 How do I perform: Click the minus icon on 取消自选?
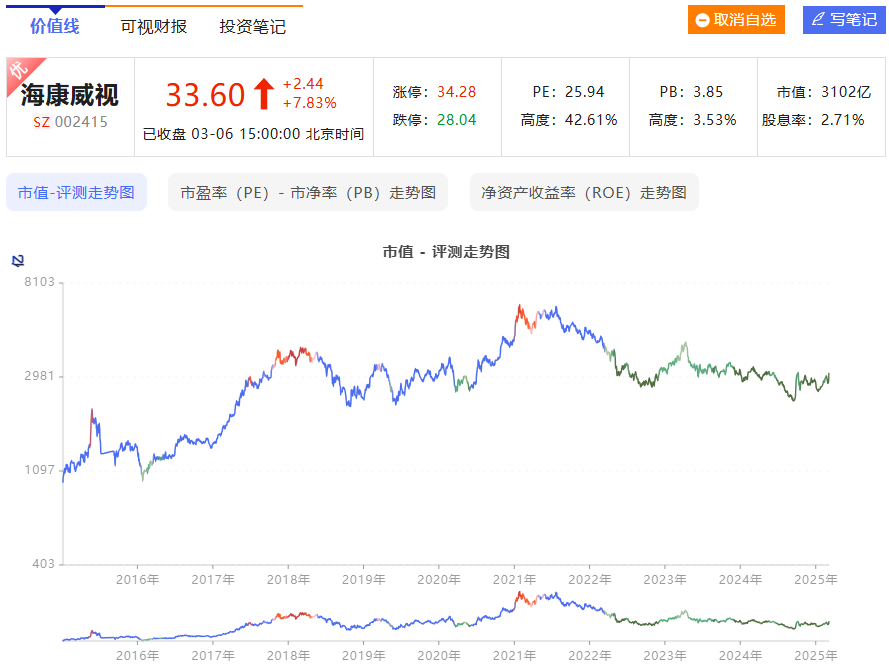[703, 20]
